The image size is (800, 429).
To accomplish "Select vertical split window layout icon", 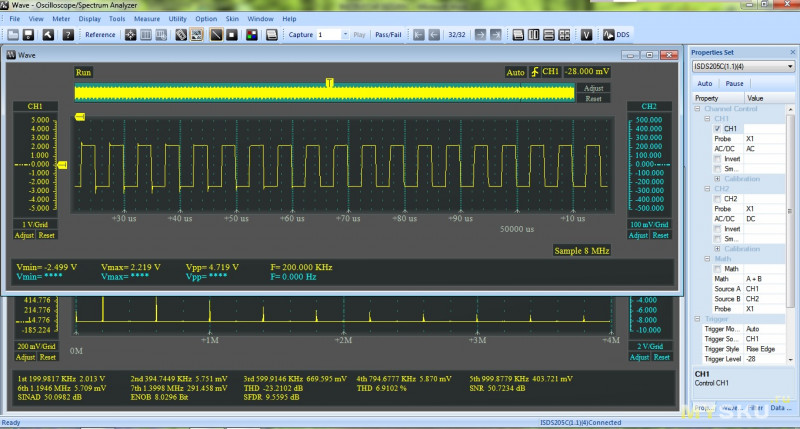I will tap(534, 35).
